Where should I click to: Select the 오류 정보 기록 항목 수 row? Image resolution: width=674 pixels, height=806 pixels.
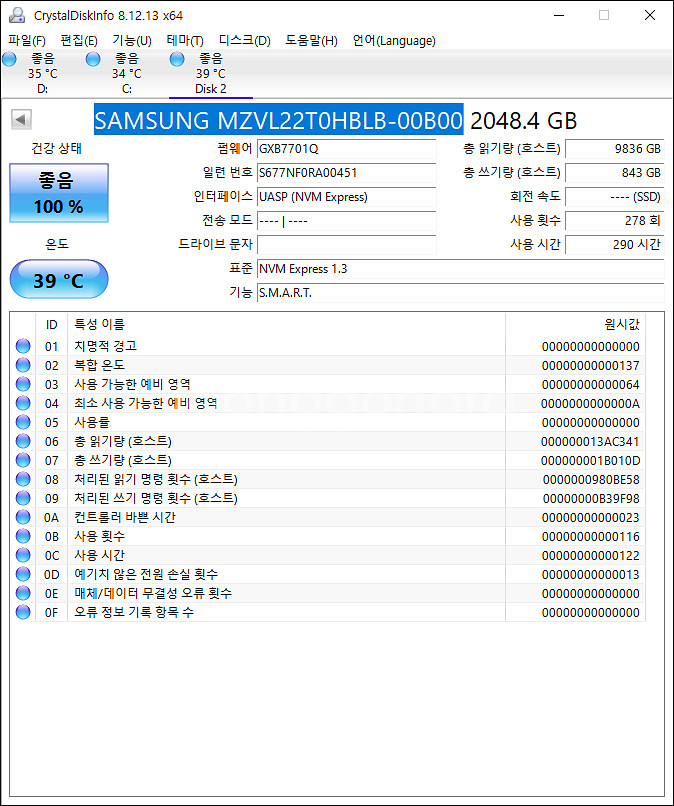[327, 612]
